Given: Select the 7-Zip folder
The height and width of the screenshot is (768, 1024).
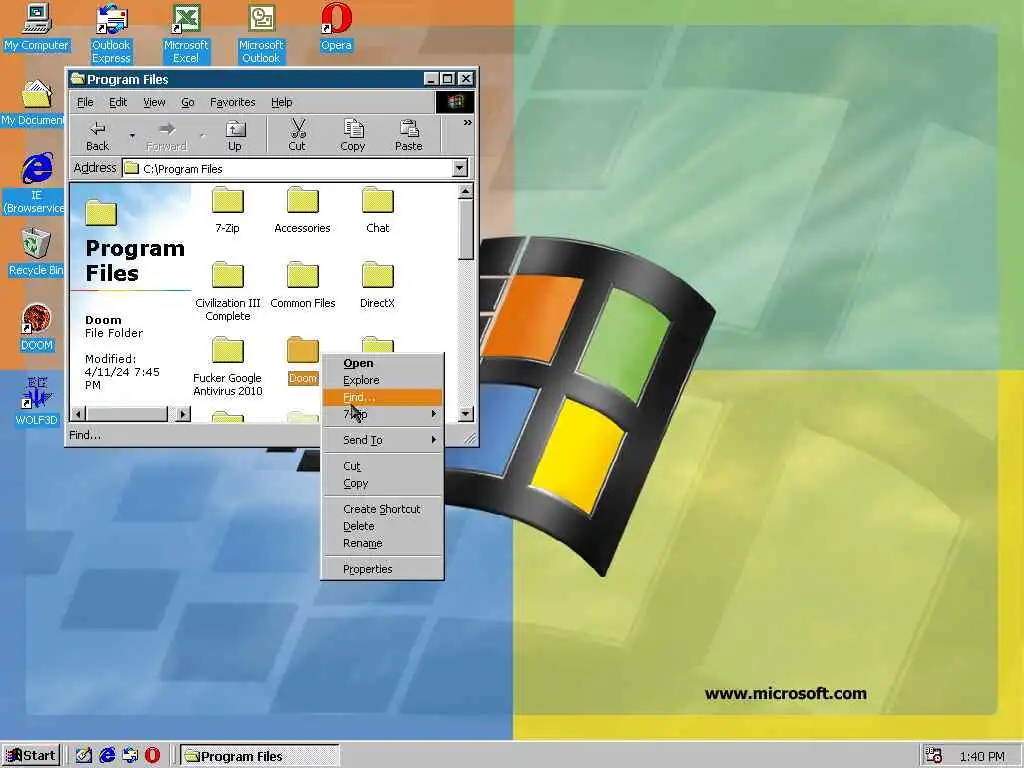Looking at the screenshot, I should [x=227, y=210].
